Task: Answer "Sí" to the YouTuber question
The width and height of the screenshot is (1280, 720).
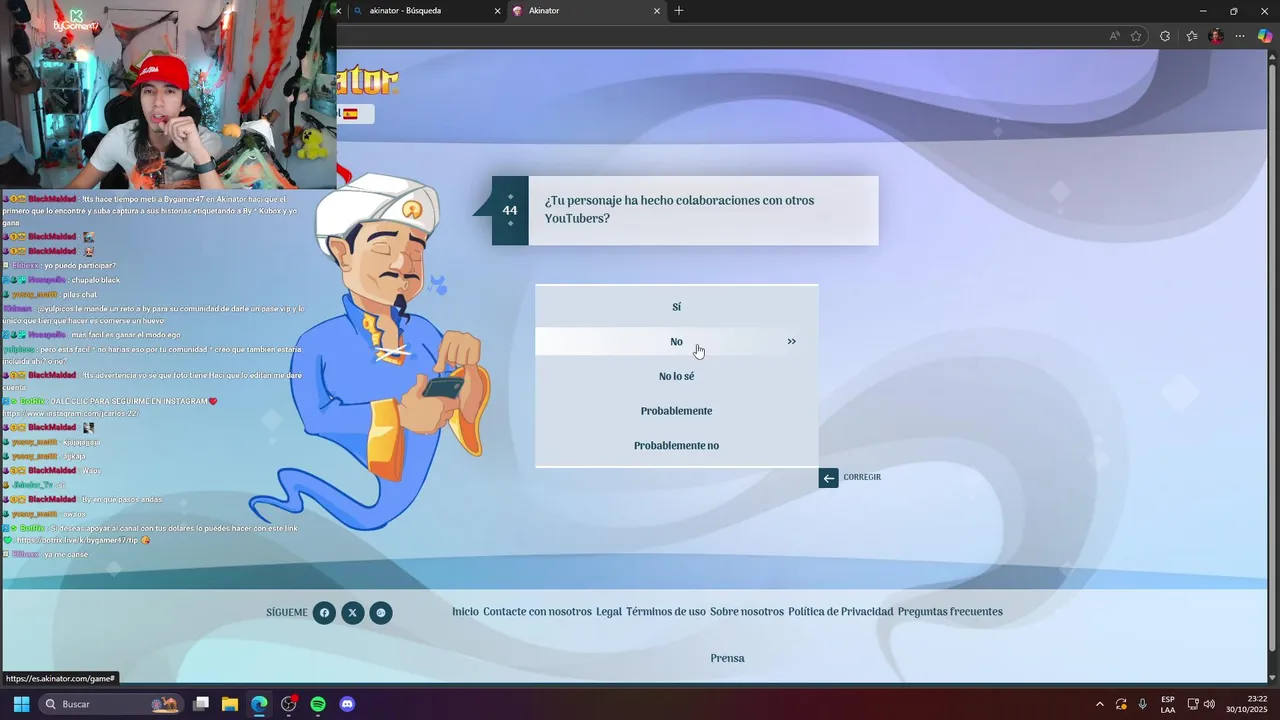Action: pyautogui.click(x=676, y=307)
